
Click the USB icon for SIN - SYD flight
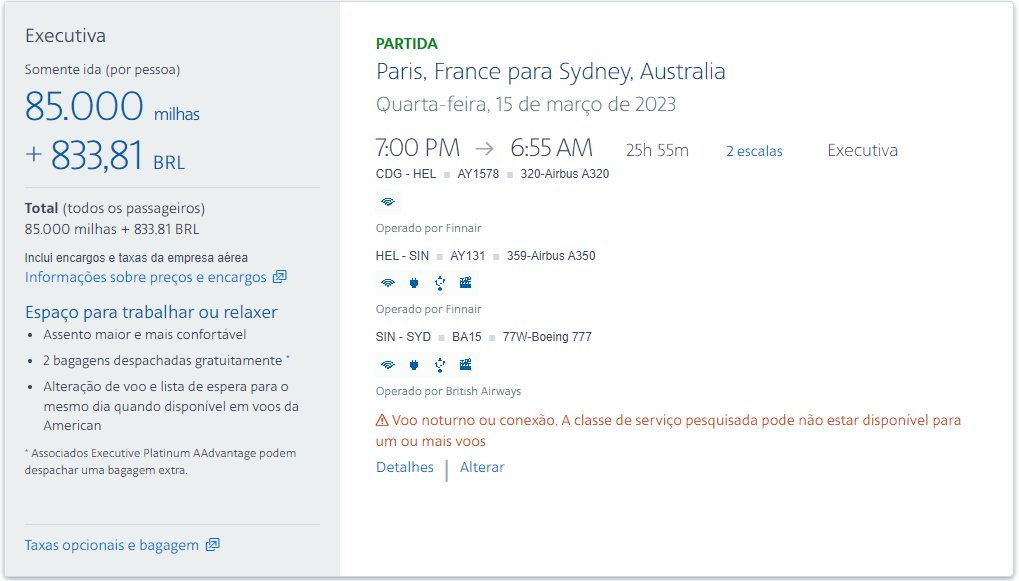pos(439,364)
